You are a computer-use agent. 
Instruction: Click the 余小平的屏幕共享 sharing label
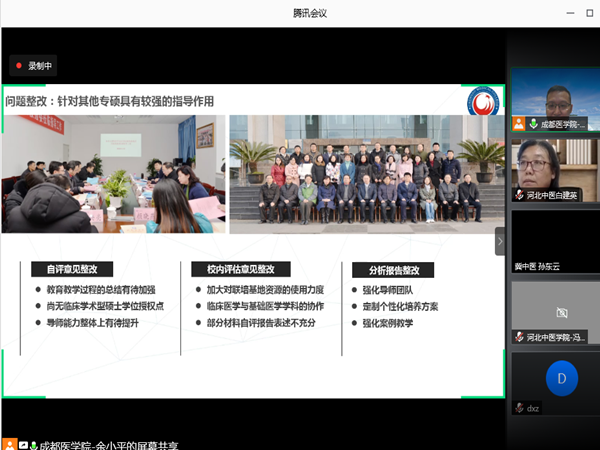click(x=110, y=444)
